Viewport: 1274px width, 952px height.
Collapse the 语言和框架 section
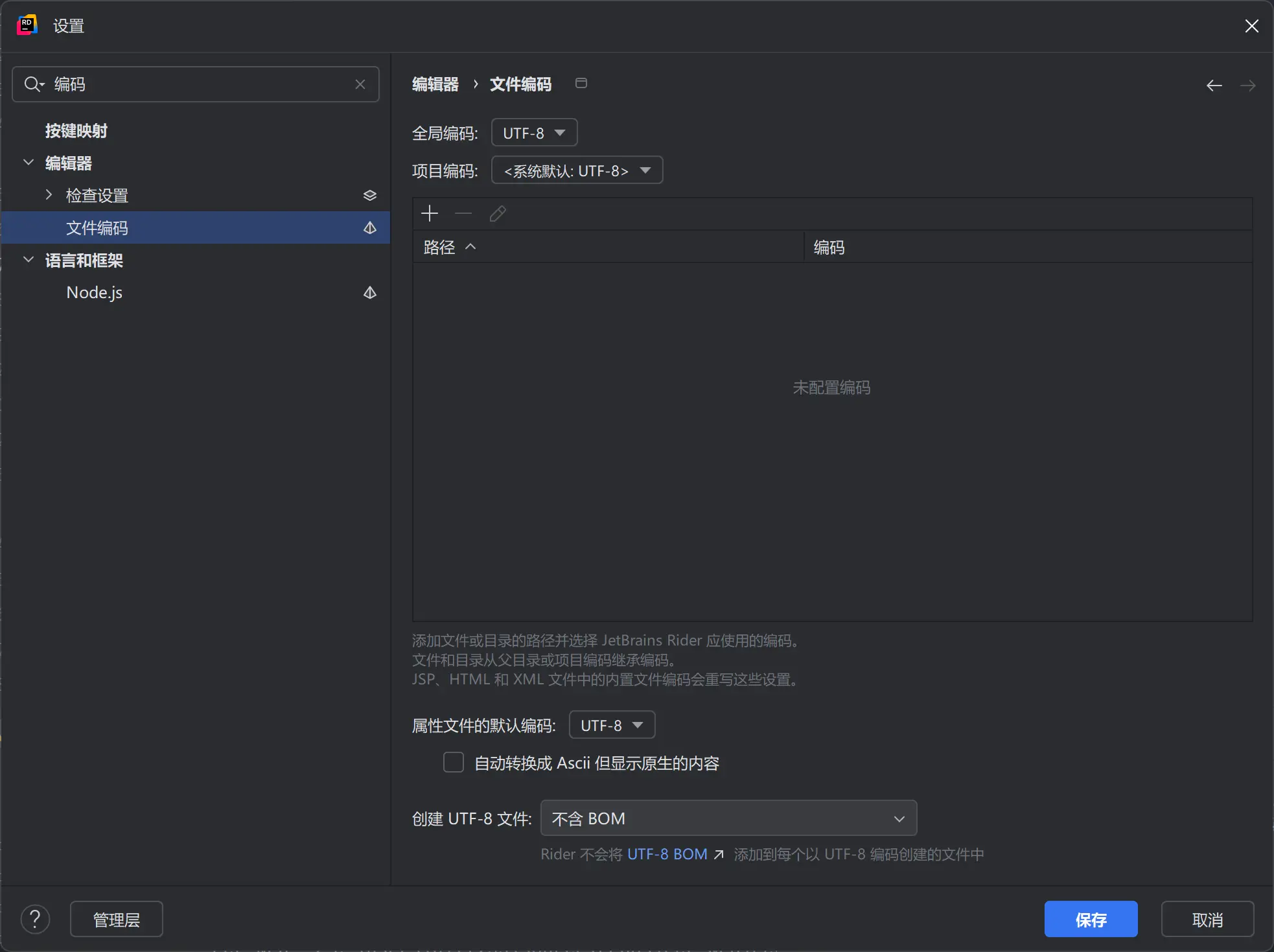pyautogui.click(x=29, y=259)
